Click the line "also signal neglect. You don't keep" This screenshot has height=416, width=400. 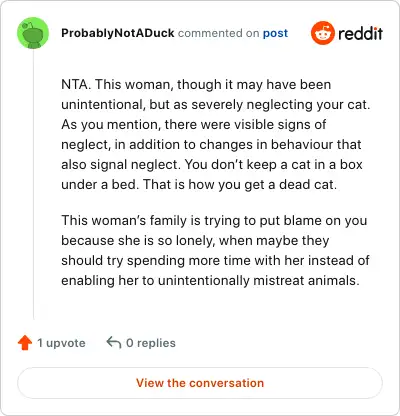coord(212,164)
